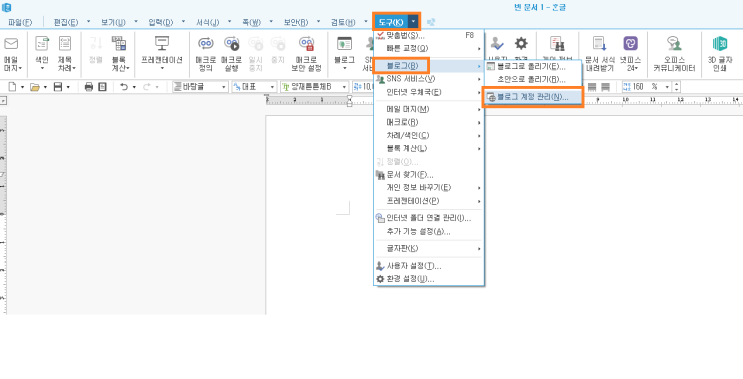Open 매크로 보안 설정 ribbon icon

click(x=307, y=44)
